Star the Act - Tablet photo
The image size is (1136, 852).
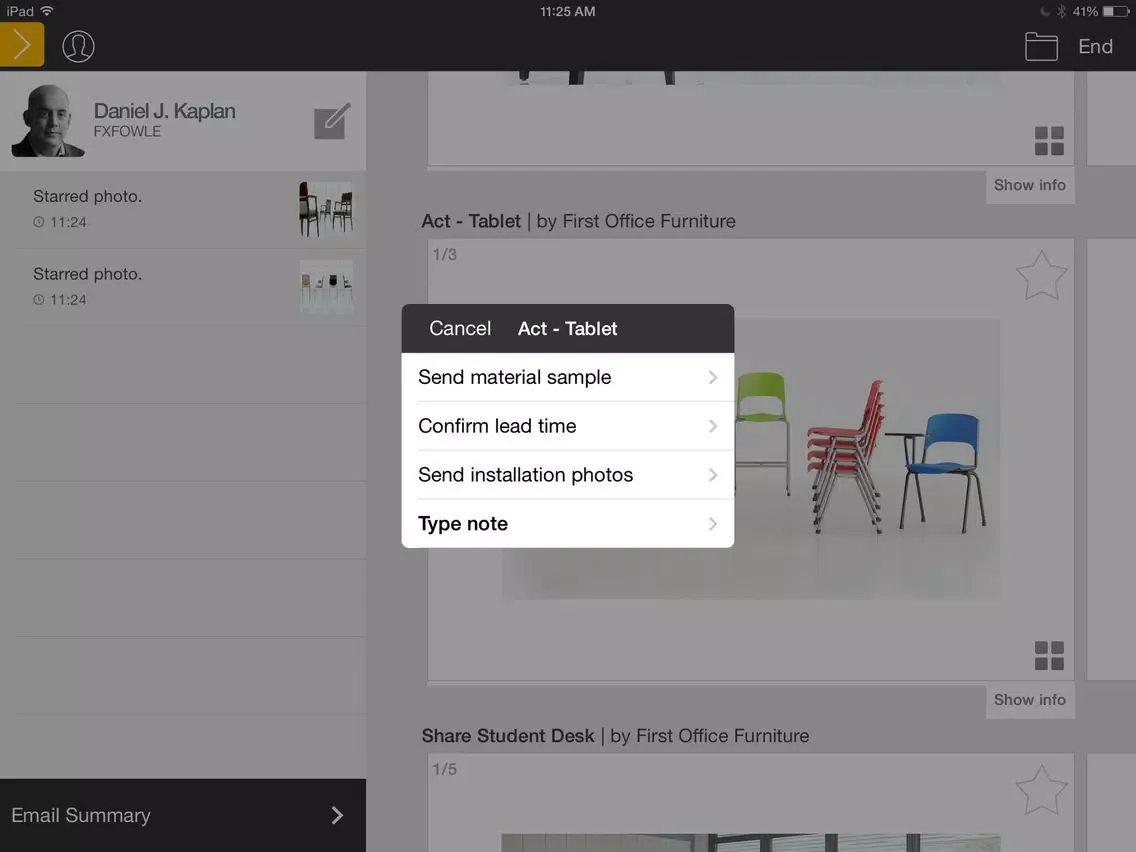1041,275
